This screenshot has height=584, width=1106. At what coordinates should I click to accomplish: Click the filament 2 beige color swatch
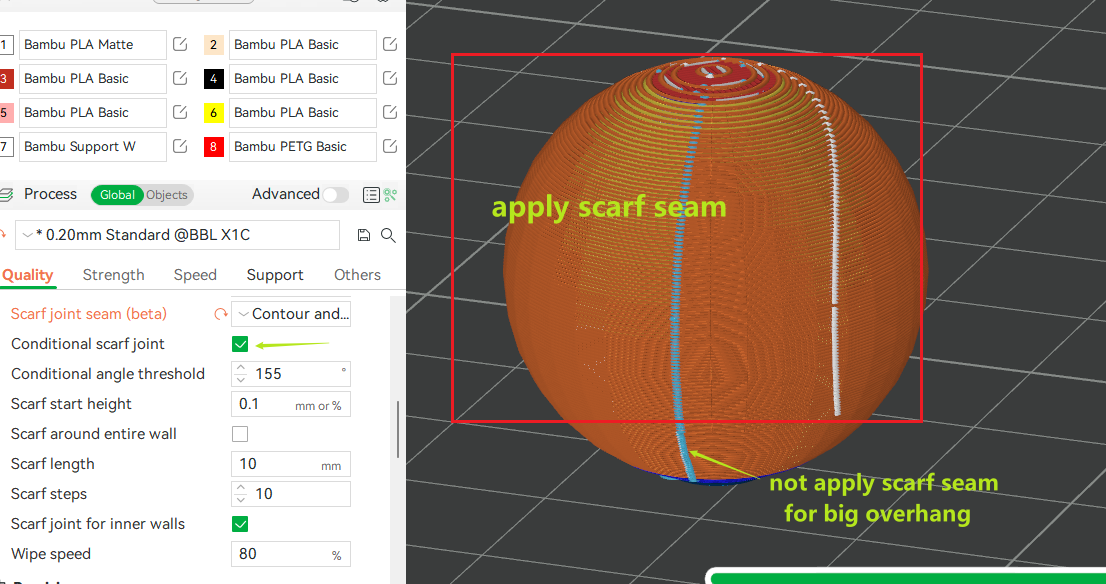214,44
